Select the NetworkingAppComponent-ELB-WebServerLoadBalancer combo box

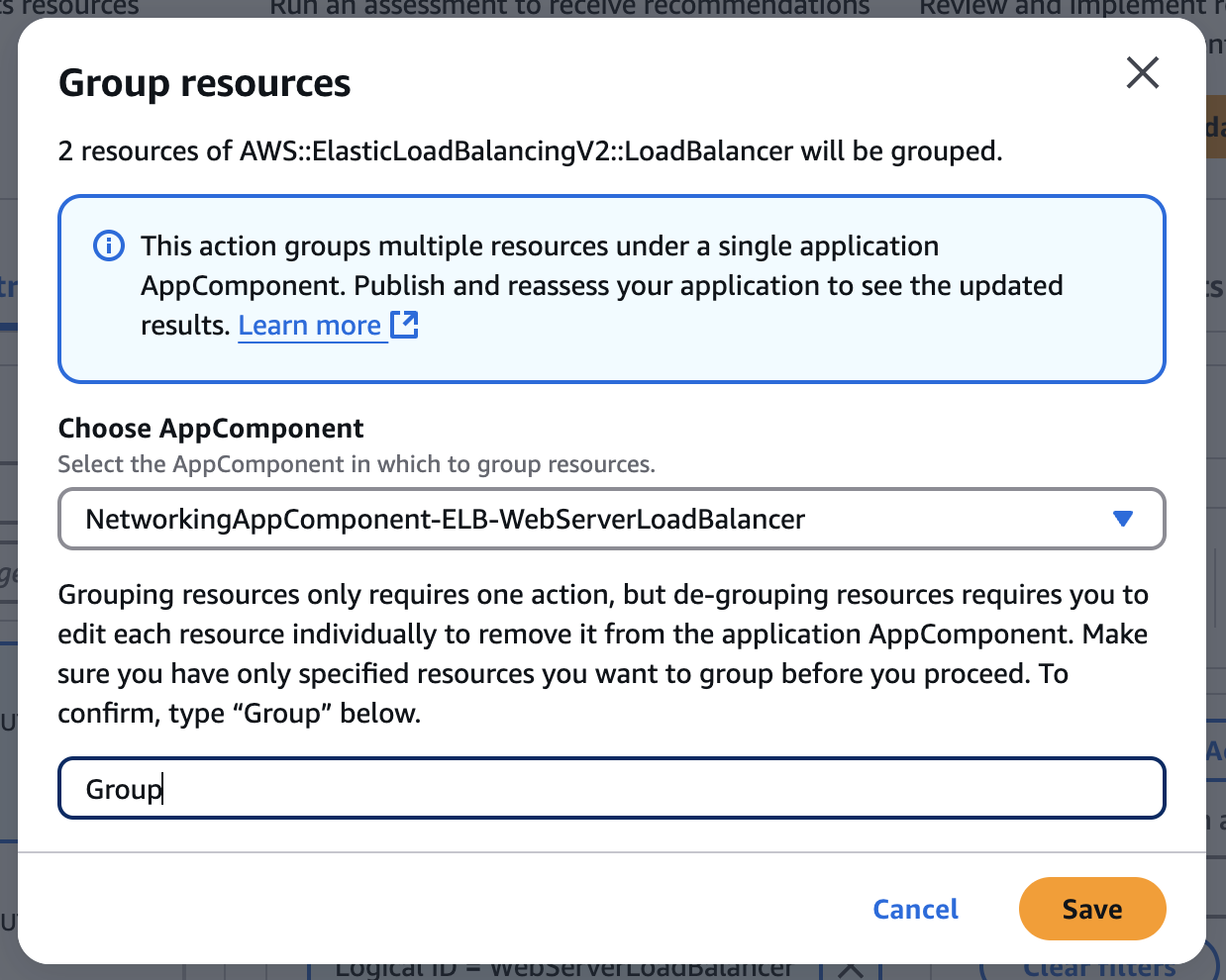tap(611, 518)
